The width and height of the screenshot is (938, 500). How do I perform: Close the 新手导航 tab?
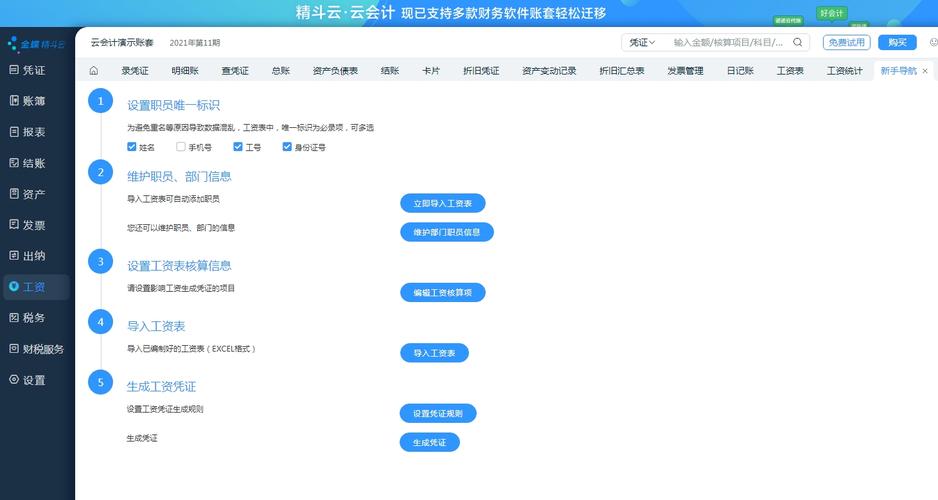pyautogui.click(x=925, y=71)
